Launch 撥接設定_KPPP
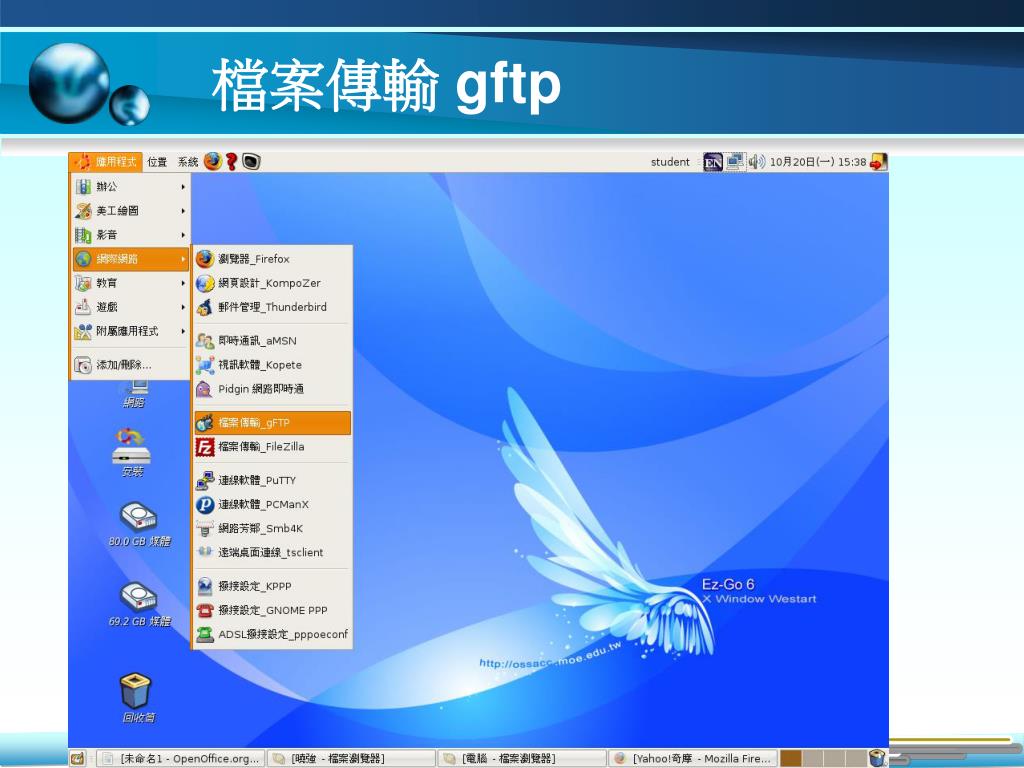The width and height of the screenshot is (1024, 768). pos(272,586)
